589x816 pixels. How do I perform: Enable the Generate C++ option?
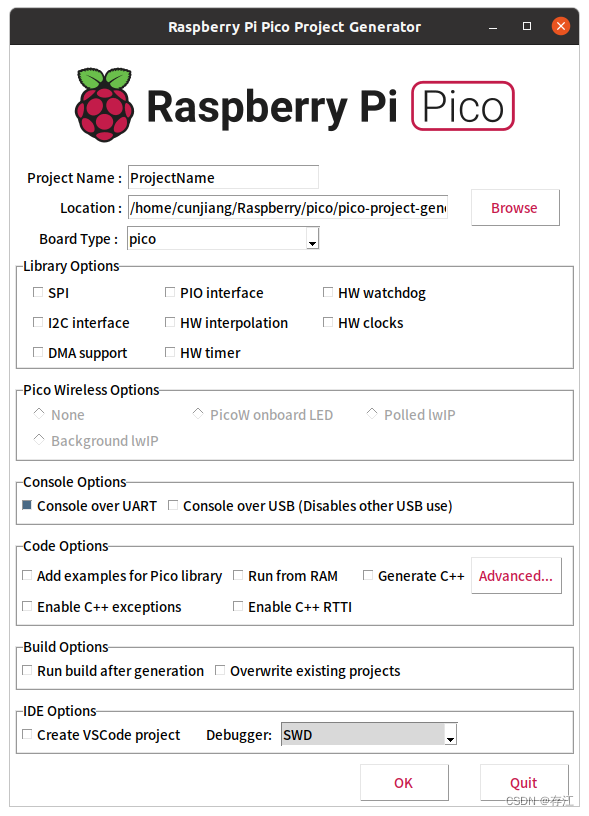tap(368, 575)
